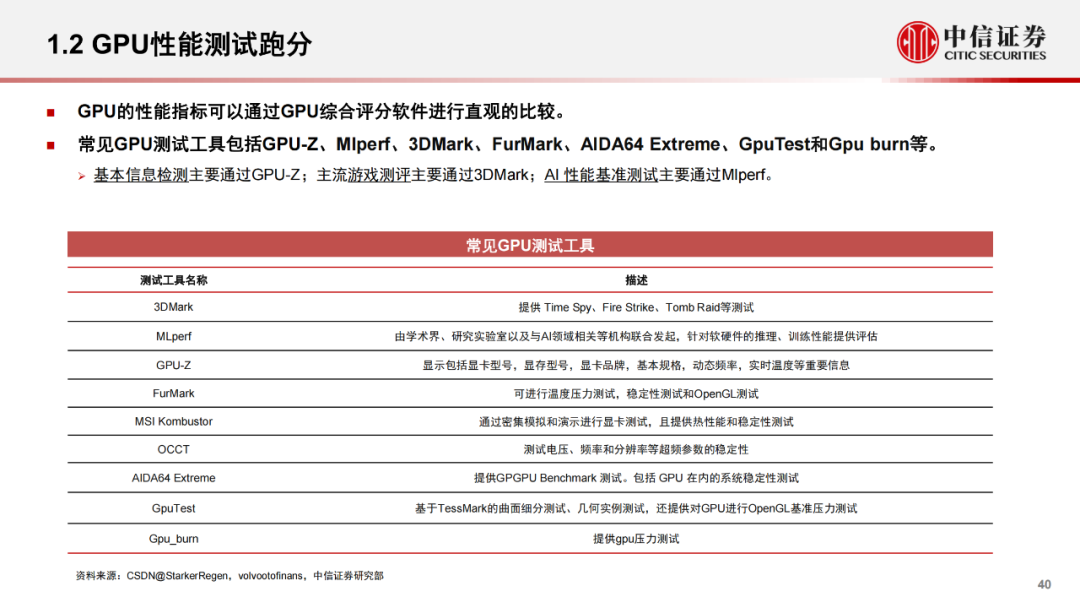Click the page number 40
The image size is (1080, 608).
(x=1044, y=585)
